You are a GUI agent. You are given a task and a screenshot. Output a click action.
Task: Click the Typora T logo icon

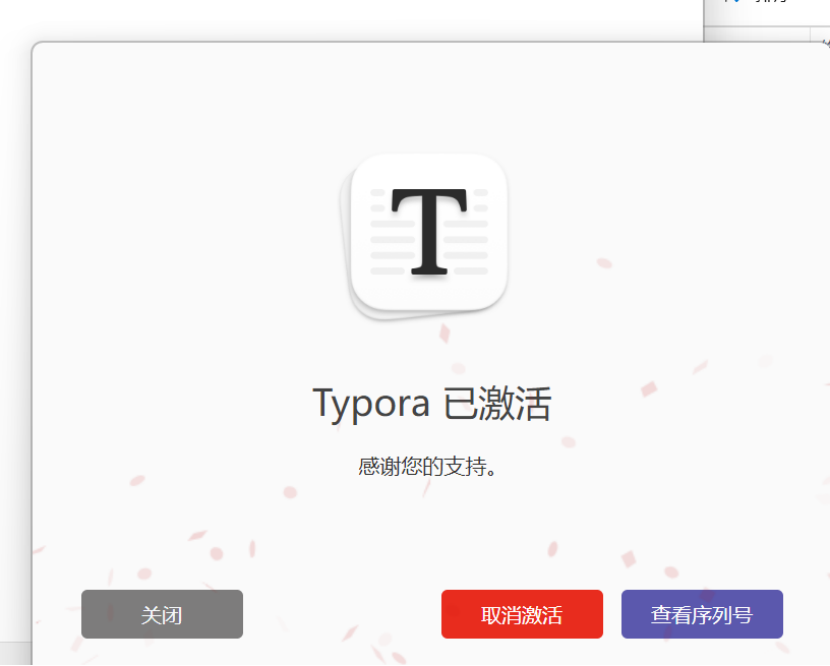click(x=424, y=236)
